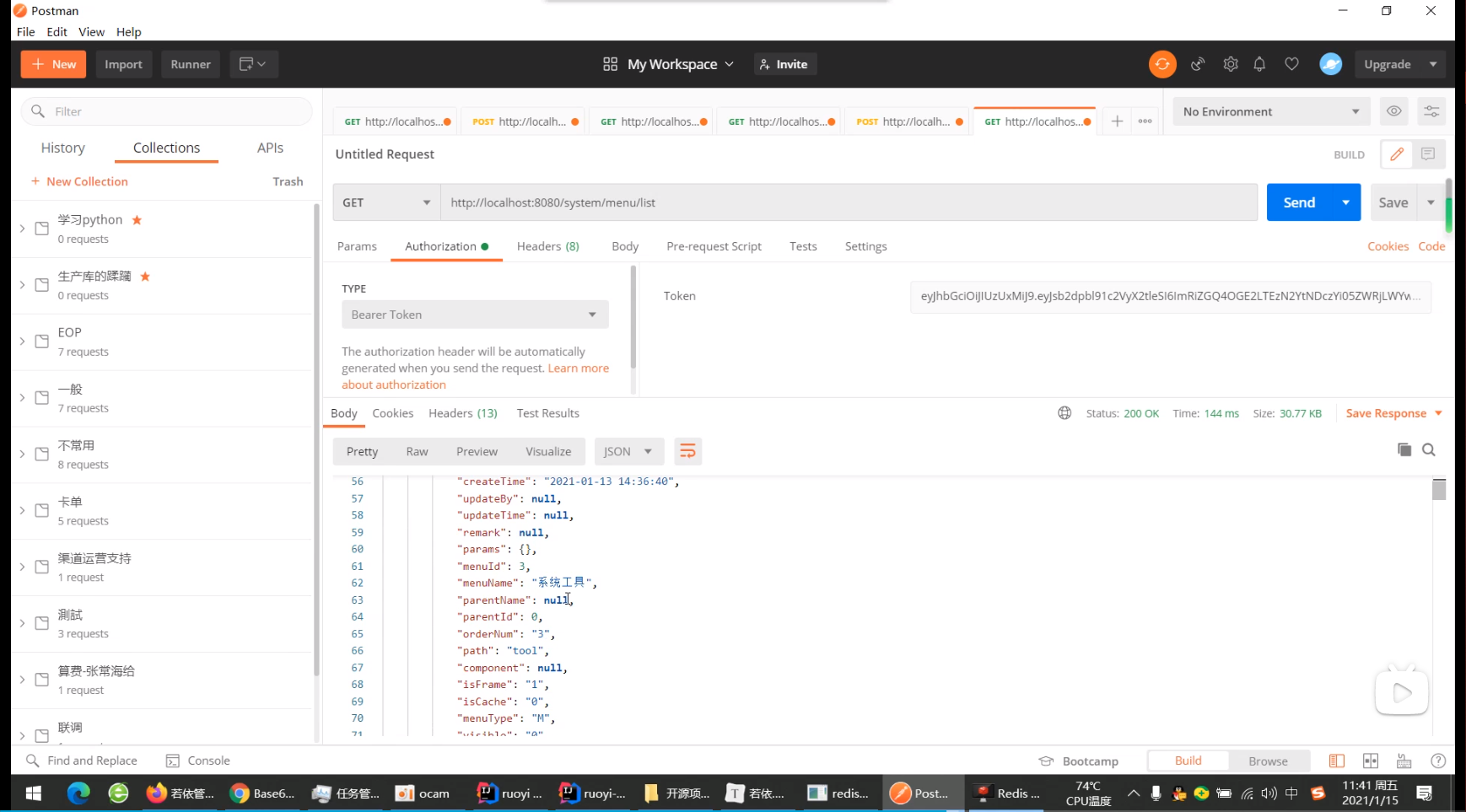The width and height of the screenshot is (1466, 812).
Task: Click the Send button
Action: click(x=1299, y=202)
